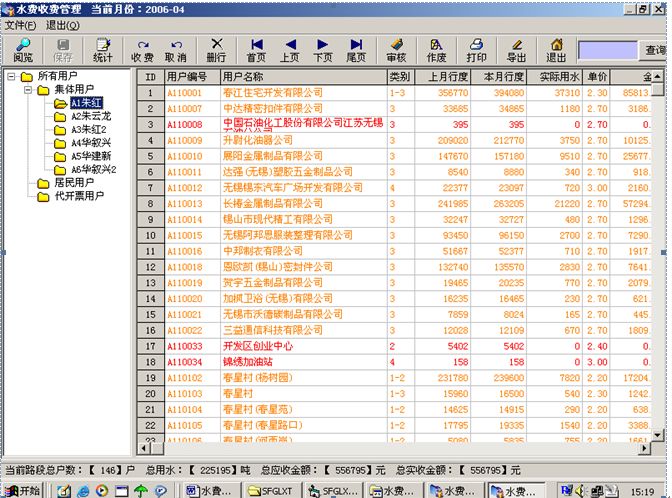Viewport: 672px width, 498px height.
Task: Click the 用户名称 column header
Action: 303,77
